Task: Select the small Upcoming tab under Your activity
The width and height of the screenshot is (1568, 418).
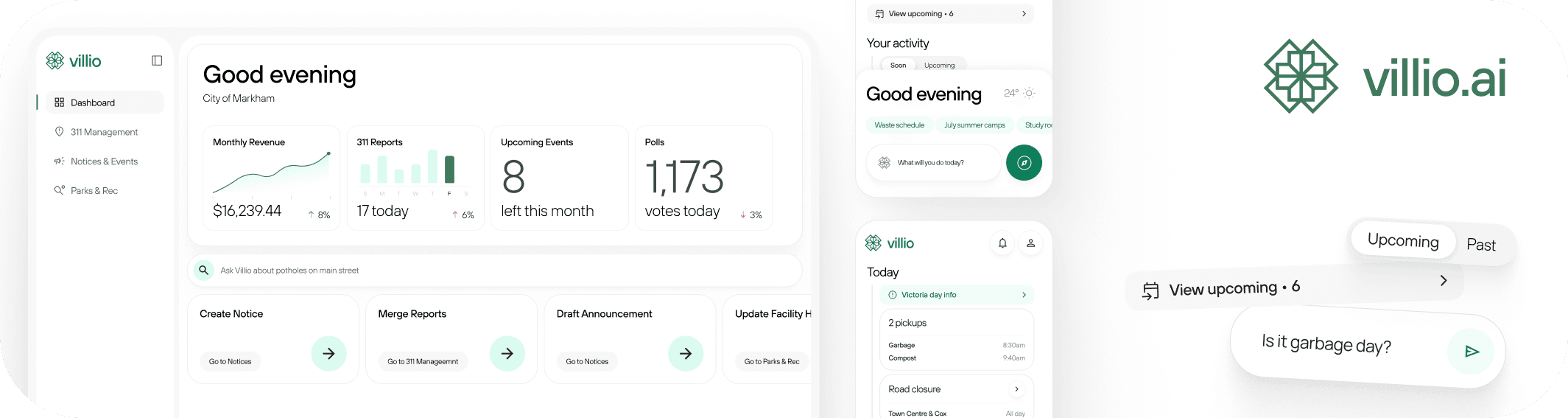Action: [939, 65]
